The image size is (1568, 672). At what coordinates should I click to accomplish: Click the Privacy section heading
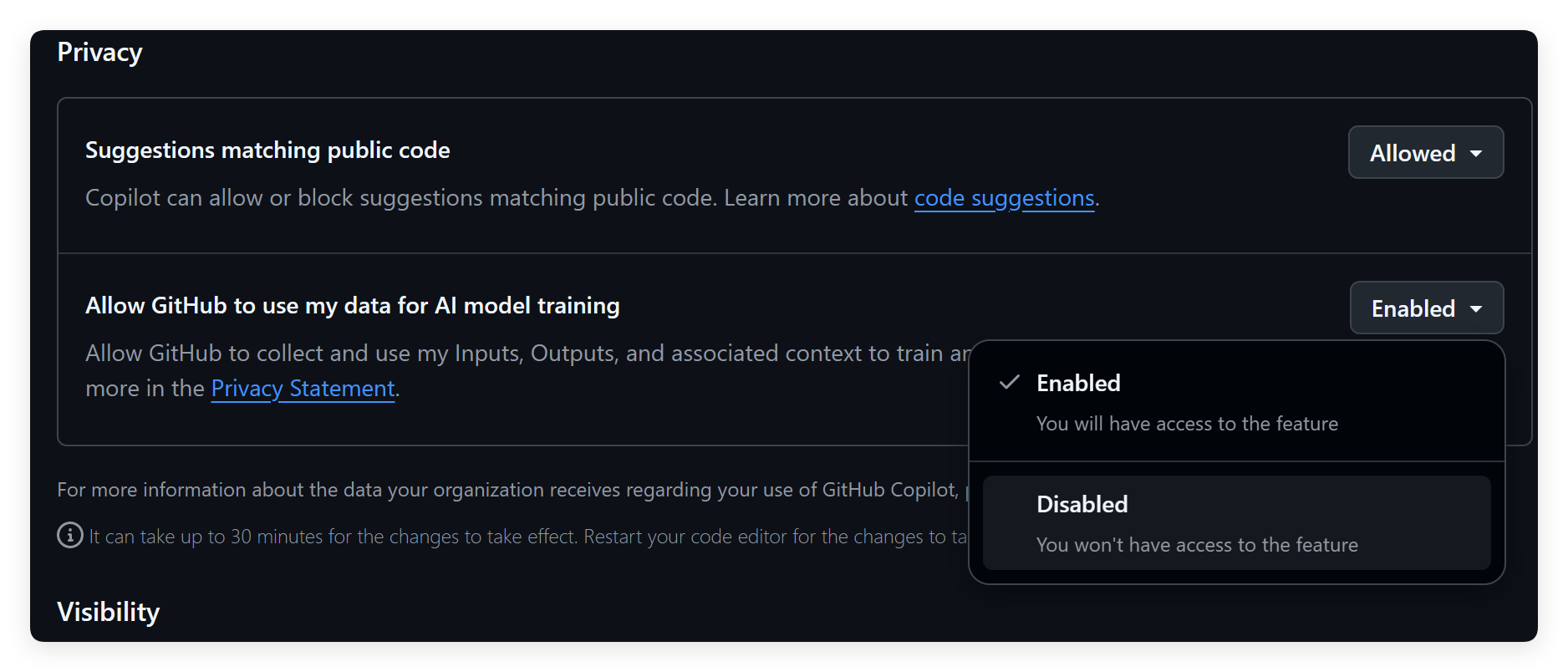[x=99, y=53]
